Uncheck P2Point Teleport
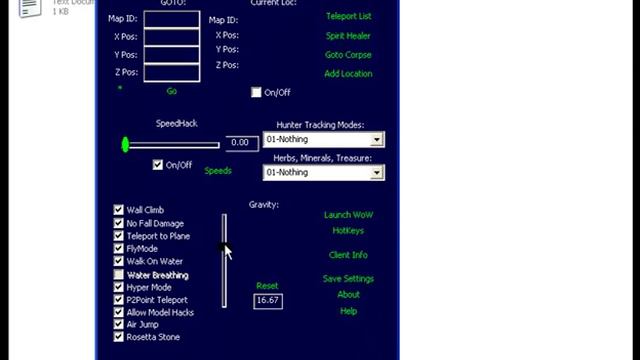The image size is (640, 360). pyautogui.click(x=118, y=300)
